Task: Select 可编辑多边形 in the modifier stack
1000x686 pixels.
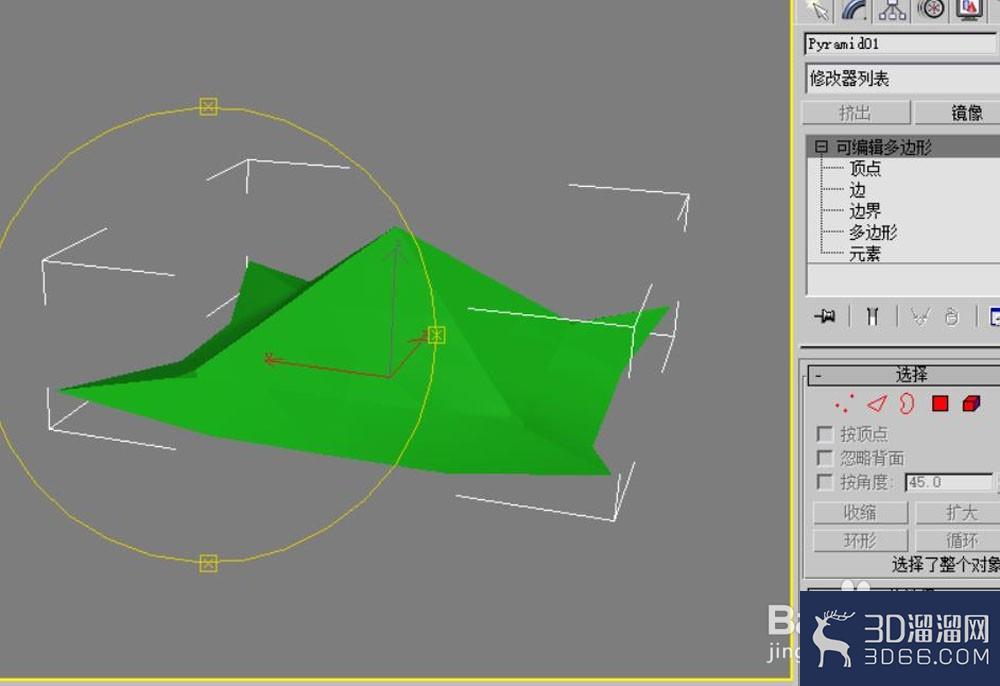Action: pyautogui.click(x=884, y=147)
